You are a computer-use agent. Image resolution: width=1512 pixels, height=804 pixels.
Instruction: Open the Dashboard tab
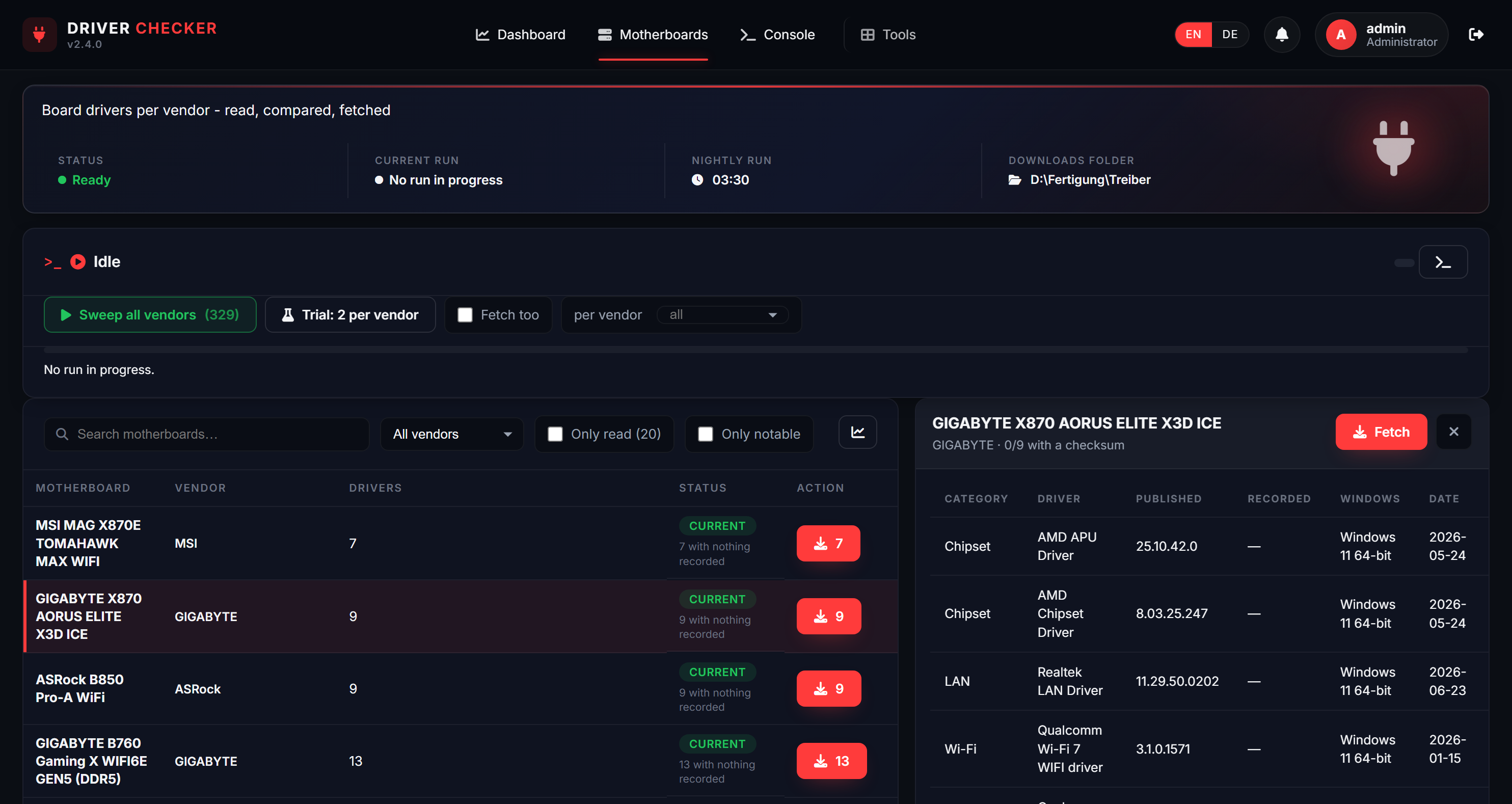coord(520,35)
